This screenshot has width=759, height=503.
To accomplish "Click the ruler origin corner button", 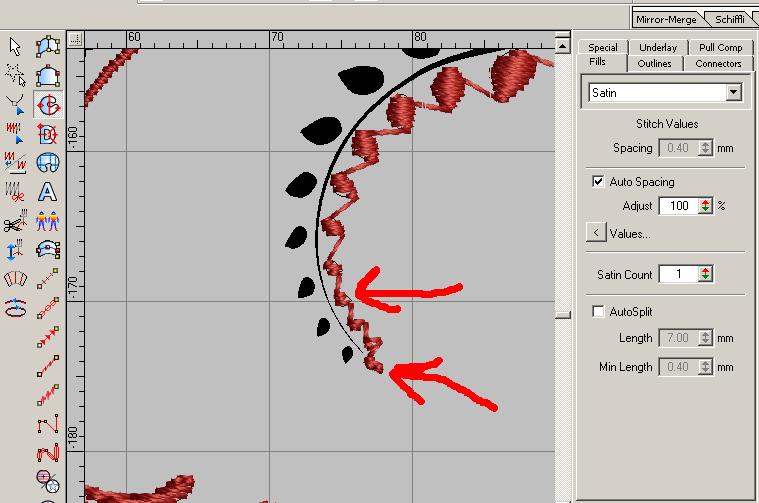I will pos(75,39).
